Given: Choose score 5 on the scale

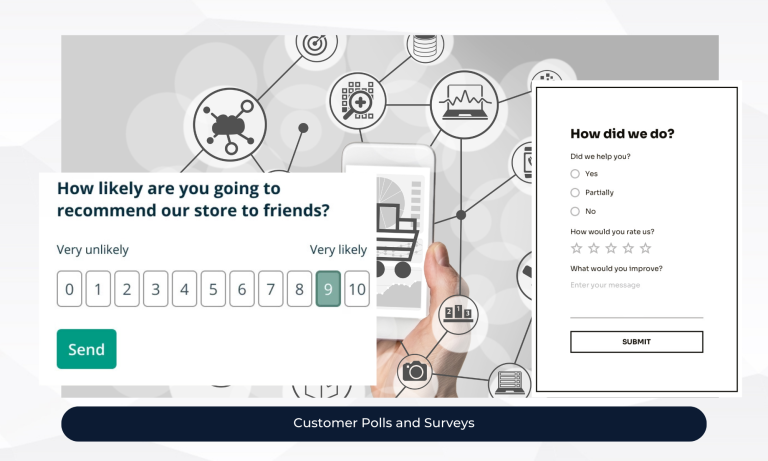Looking at the screenshot, I should pos(213,290).
